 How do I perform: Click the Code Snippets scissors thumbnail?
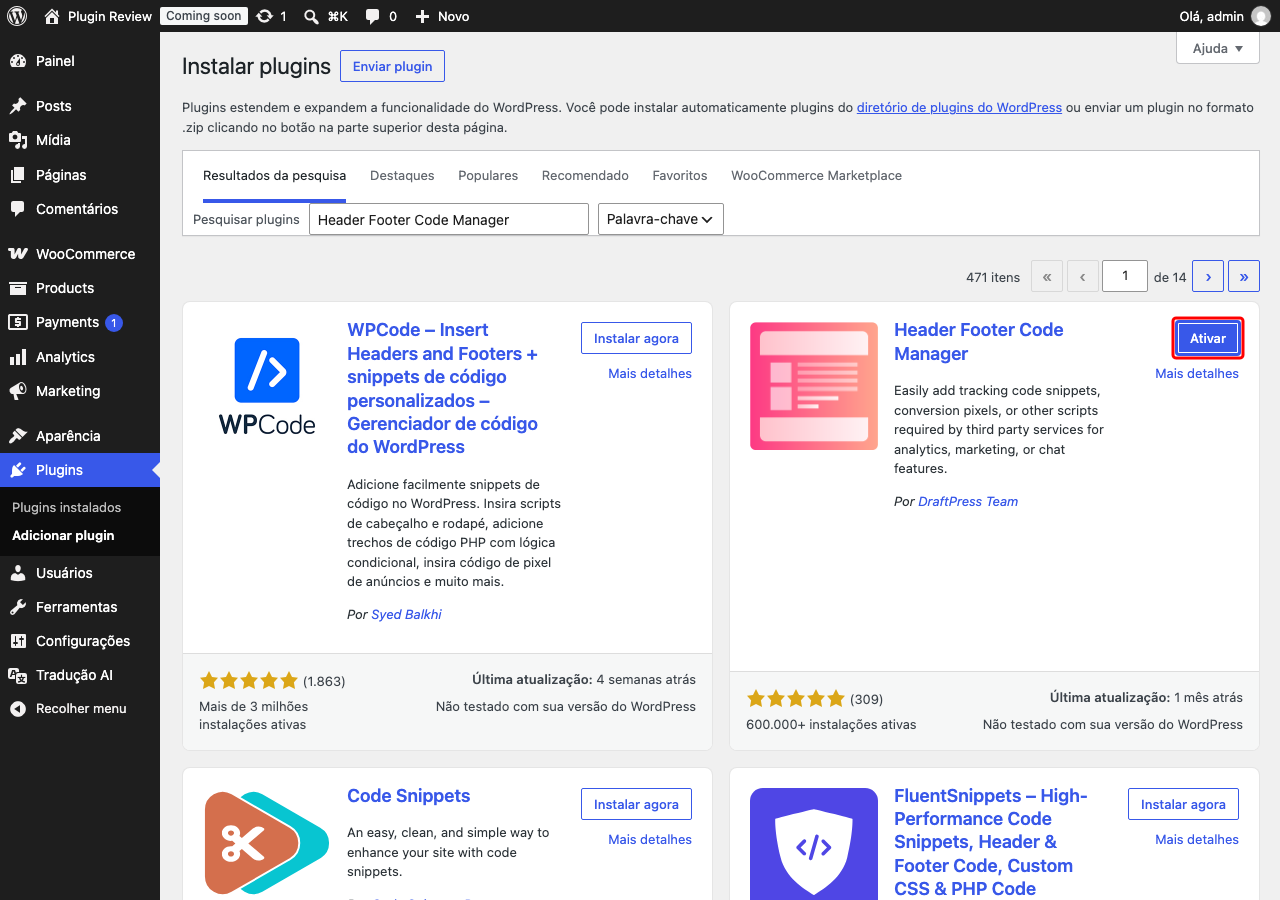click(x=267, y=844)
